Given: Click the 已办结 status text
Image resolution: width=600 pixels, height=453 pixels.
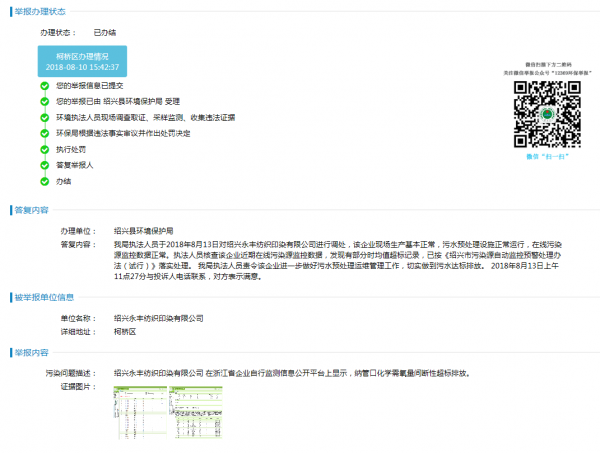Looking at the screenshot, I should pyautogui.click(x=105, y=33).
